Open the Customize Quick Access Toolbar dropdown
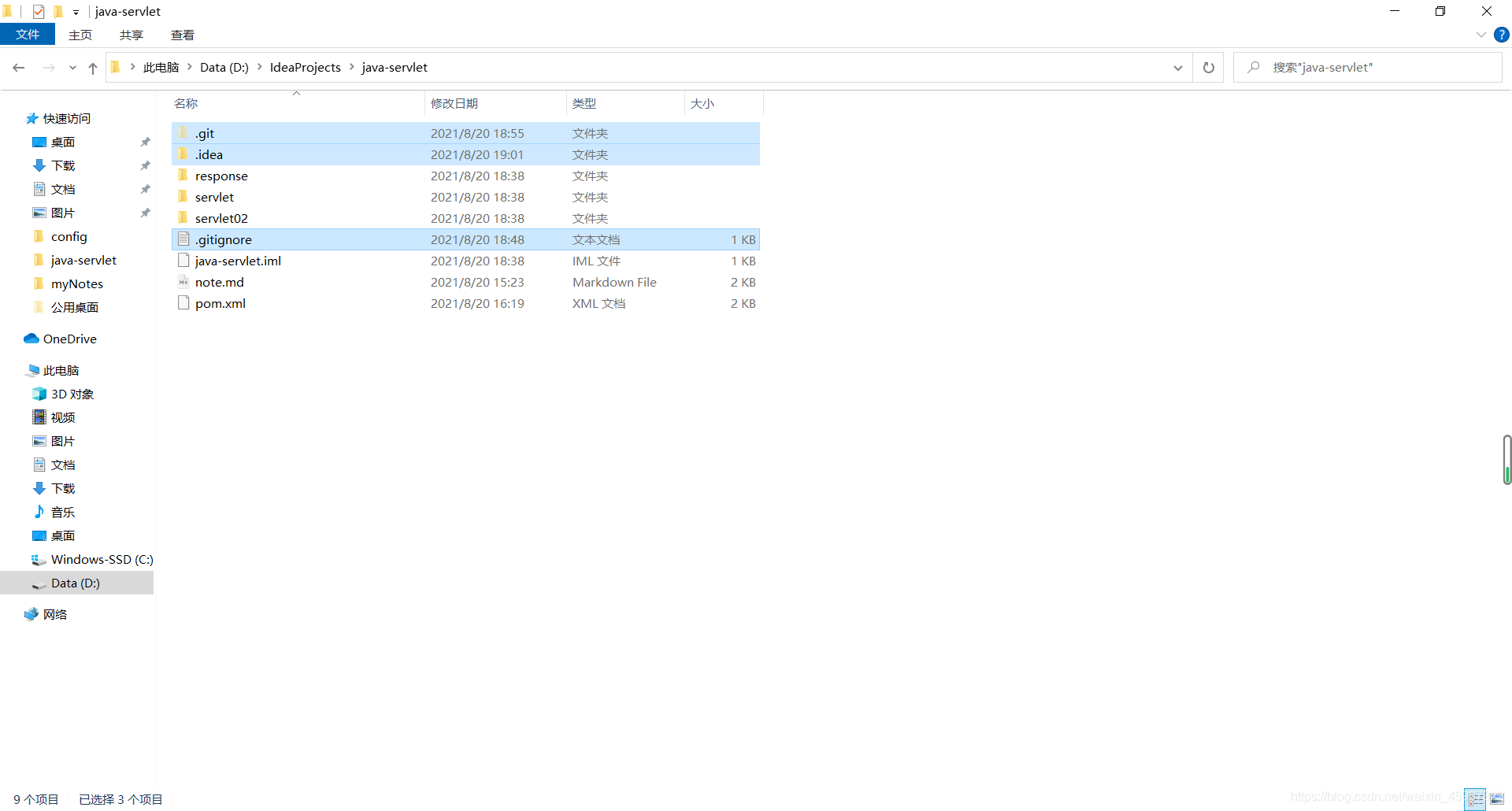This screenshot has height=811, width=1512. click(76, 13)
